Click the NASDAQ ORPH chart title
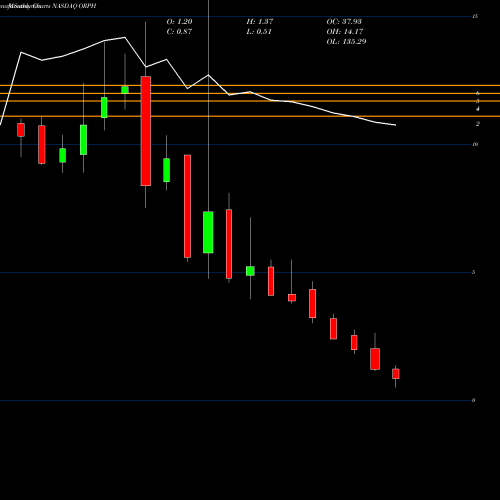 click(x=74, y=6)
